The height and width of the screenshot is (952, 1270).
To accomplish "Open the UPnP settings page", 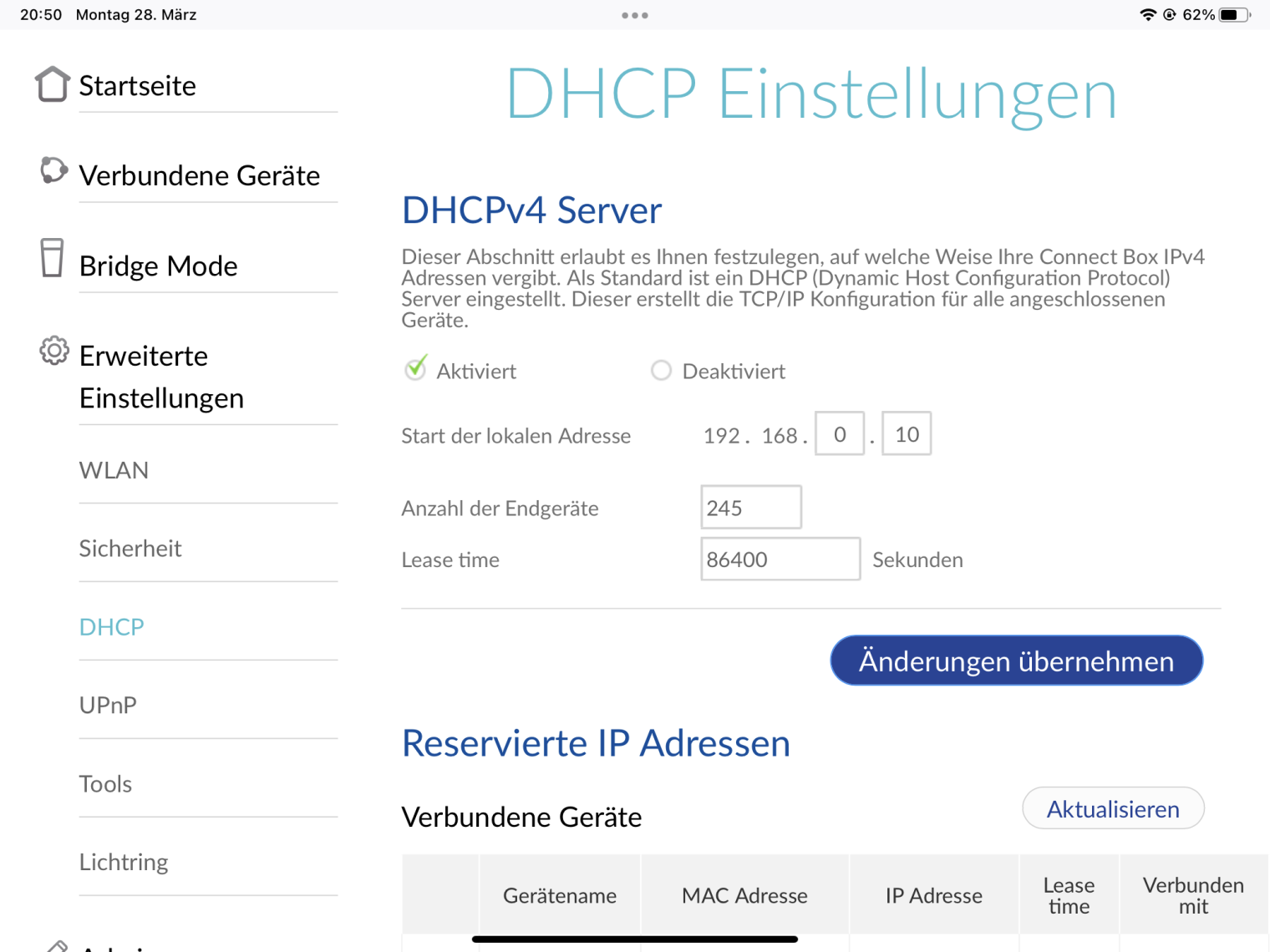I will click(108, 706).
